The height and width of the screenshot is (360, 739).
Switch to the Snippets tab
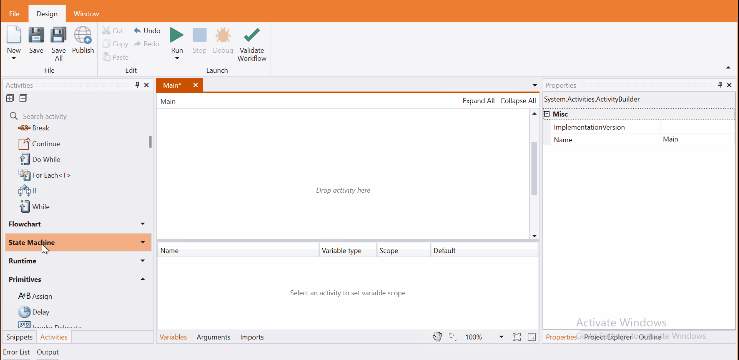point(19,337)
